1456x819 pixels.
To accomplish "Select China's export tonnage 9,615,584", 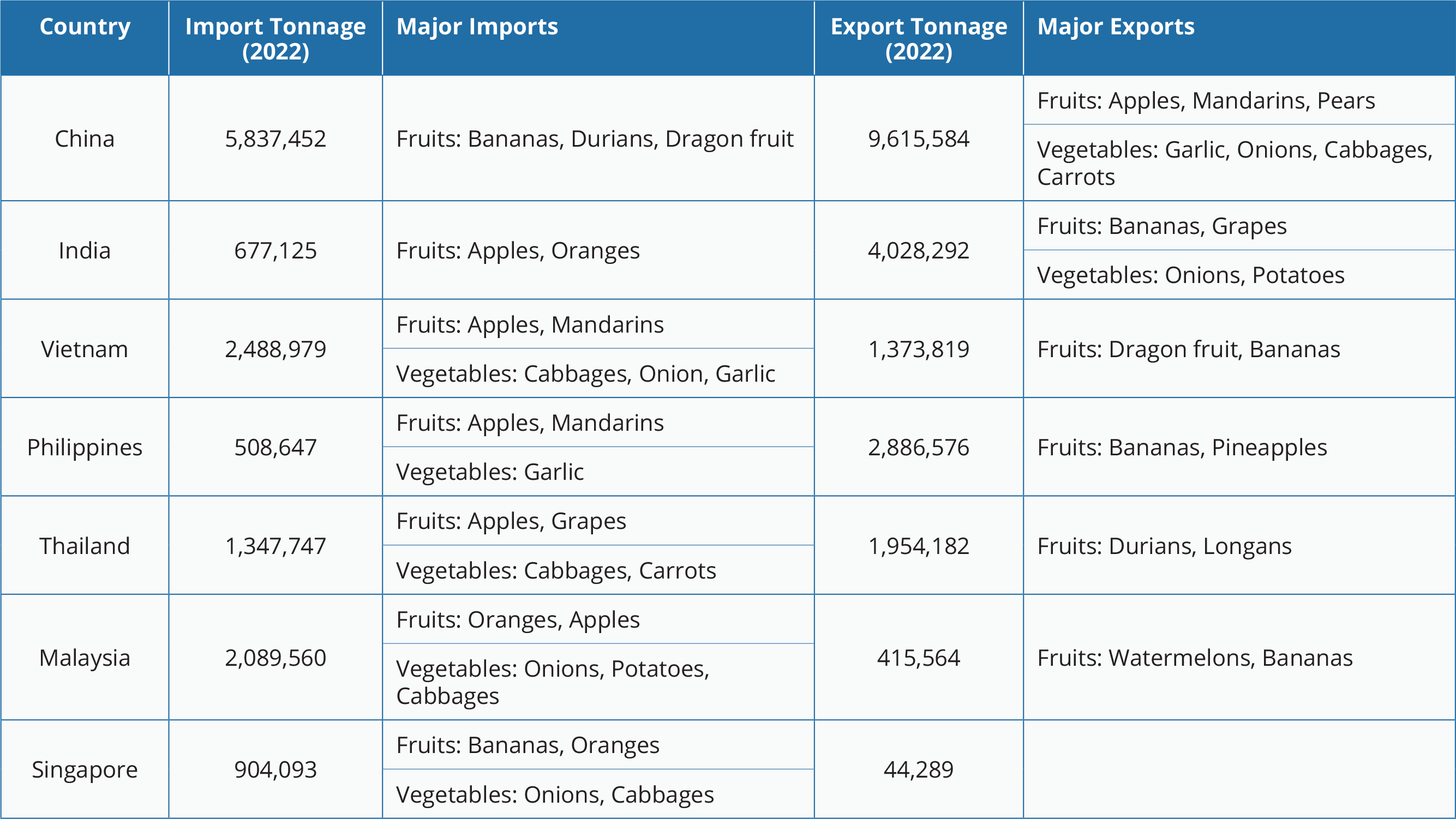I will pos(919,138).
